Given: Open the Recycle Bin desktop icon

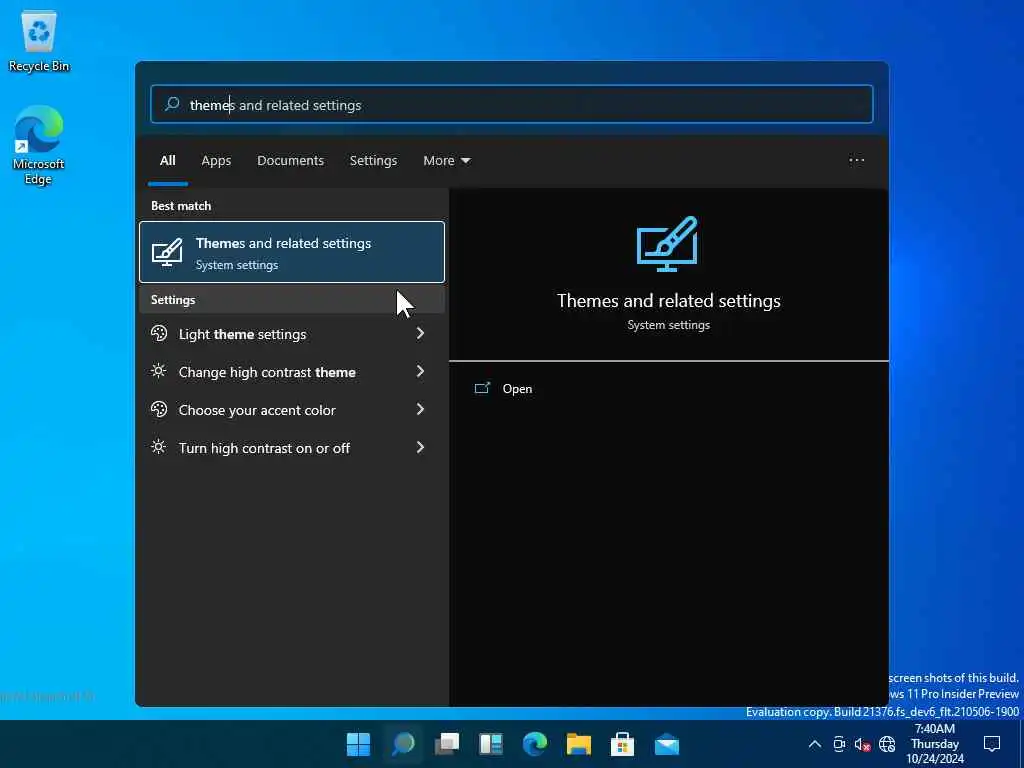Looking at the screenshot, I should (39, 41).
